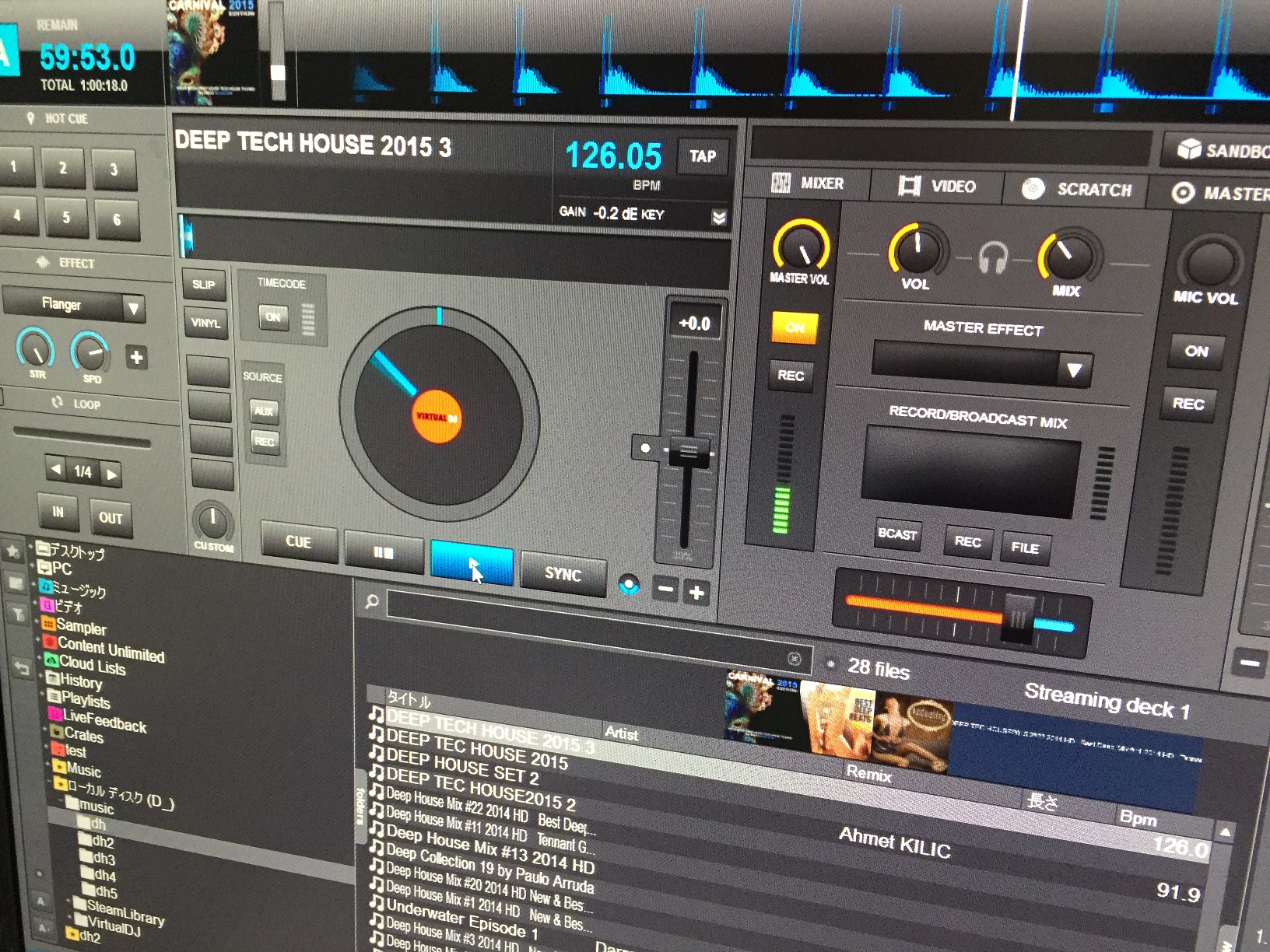Toggle the ON button under MIC VOL
The image size is (1270, 952).
click(x=1197, y=351)
